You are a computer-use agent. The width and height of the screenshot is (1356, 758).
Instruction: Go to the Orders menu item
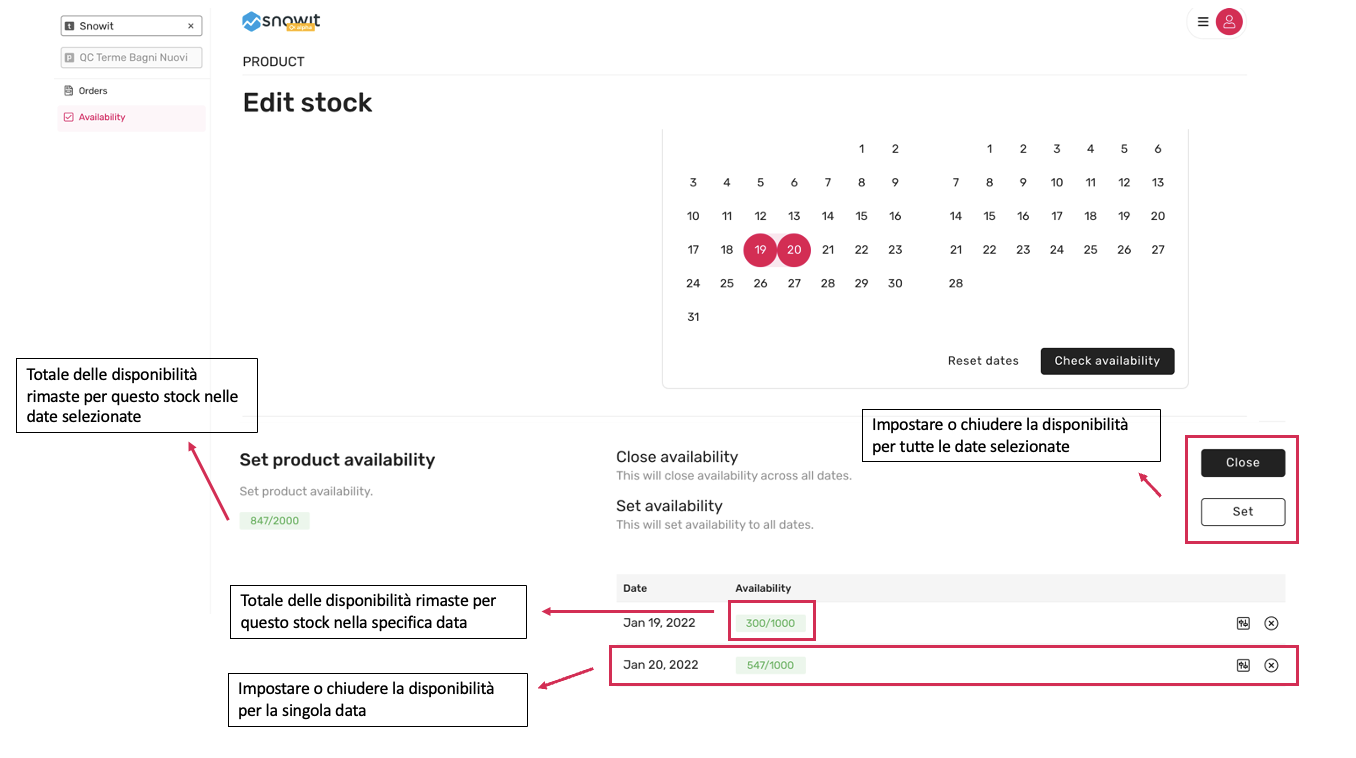(x=93, y=91)
